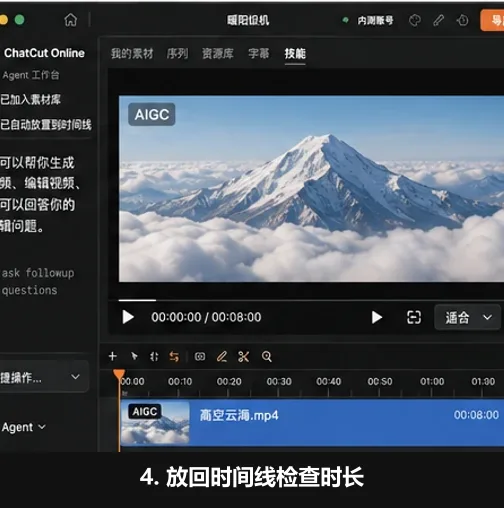
Task: Click the link clips icon
Action: pos(200,357)
